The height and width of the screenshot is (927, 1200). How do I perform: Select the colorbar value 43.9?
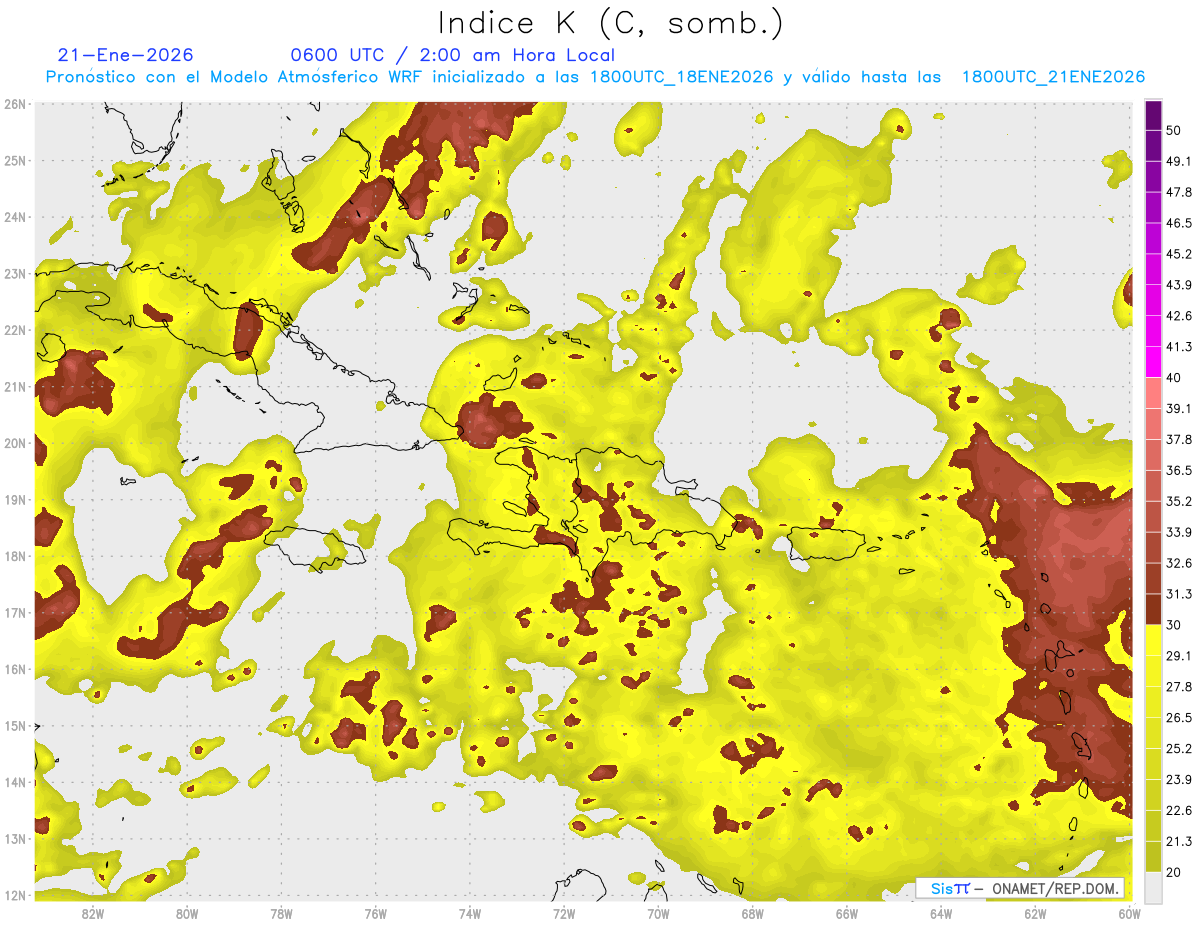coord(1179,285)
